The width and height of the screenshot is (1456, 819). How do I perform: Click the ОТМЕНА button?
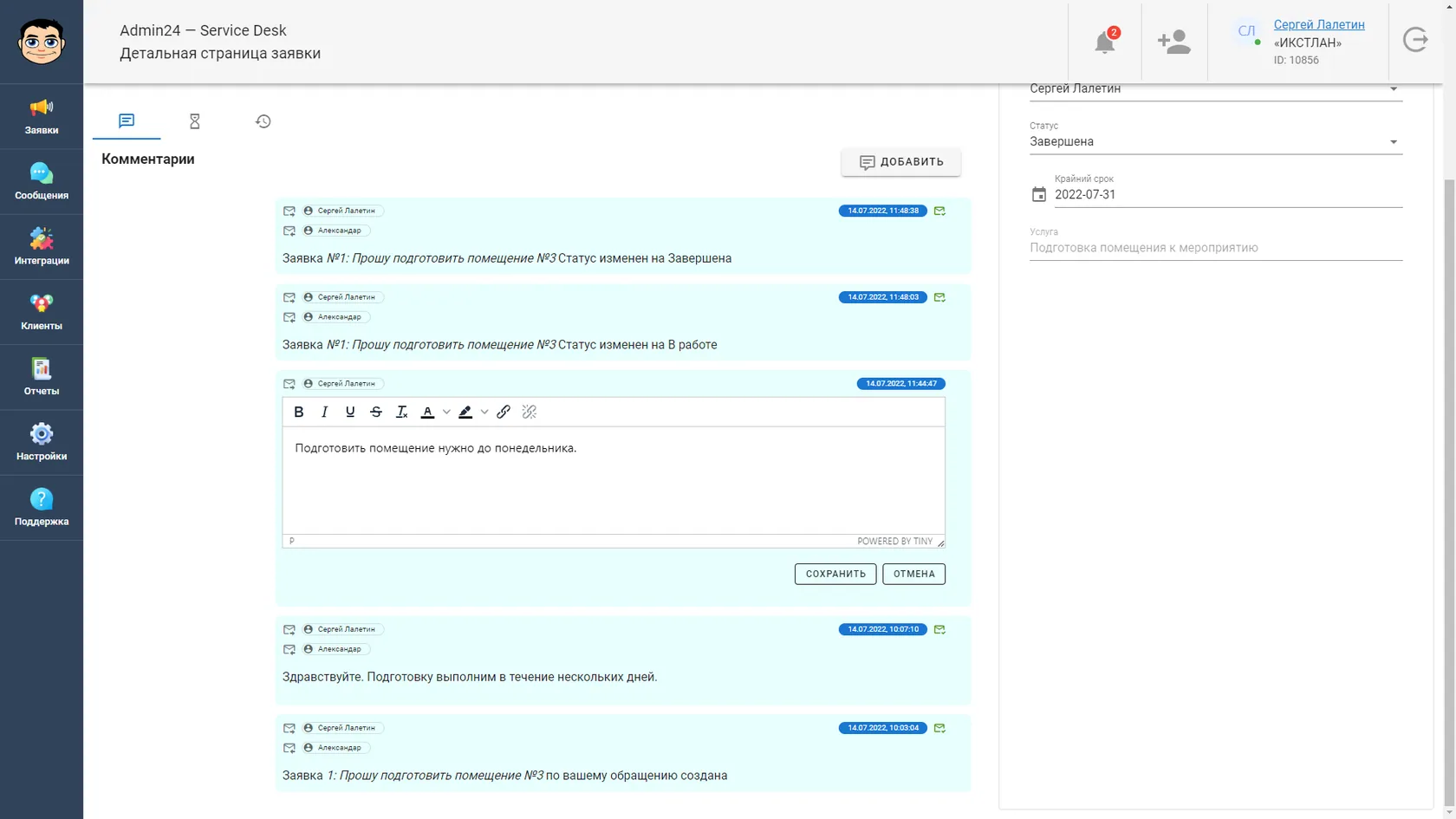click(x=914, y=574)
